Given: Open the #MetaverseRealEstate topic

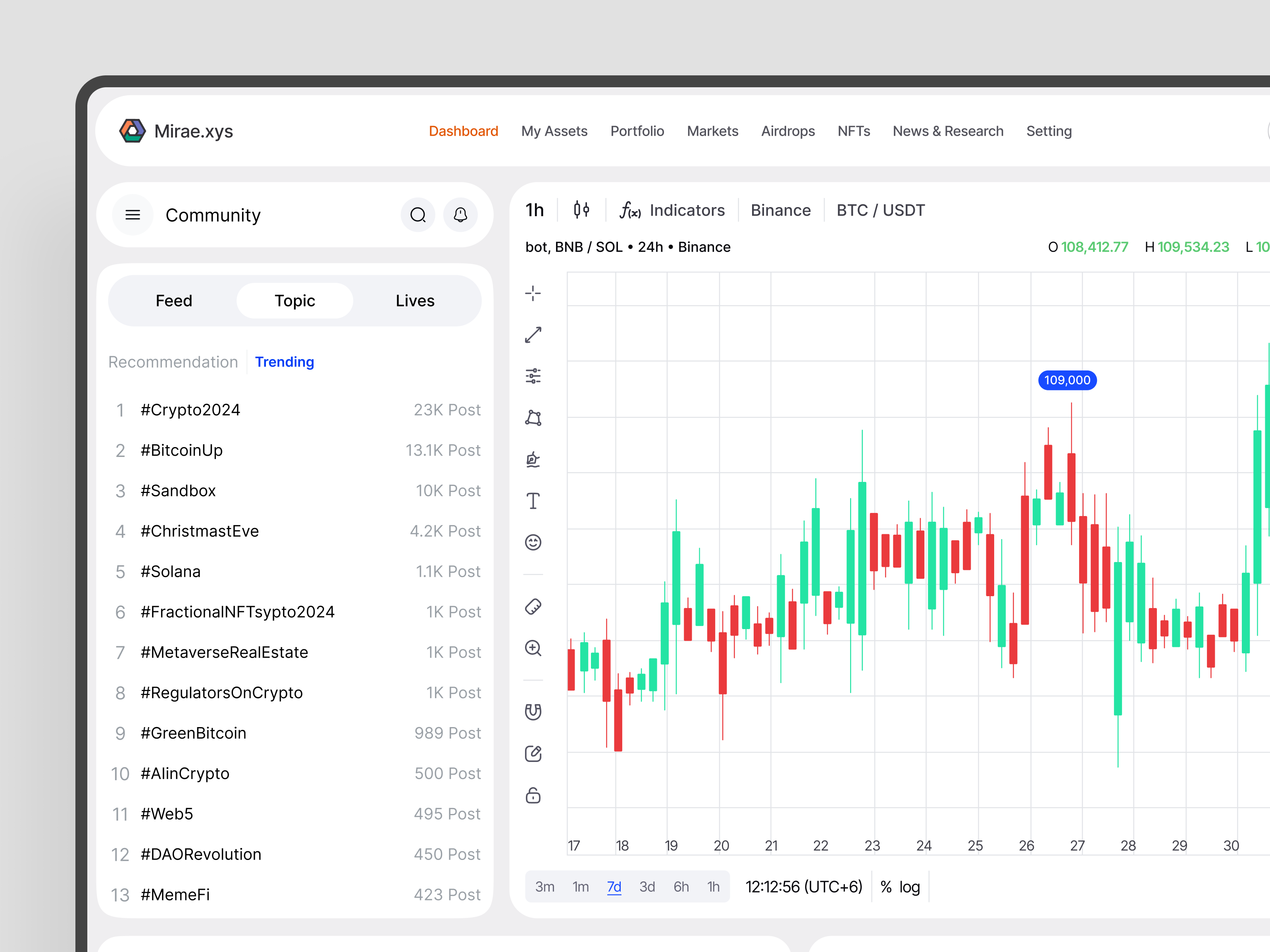Looking at the screenshot, I should point(294,653).
